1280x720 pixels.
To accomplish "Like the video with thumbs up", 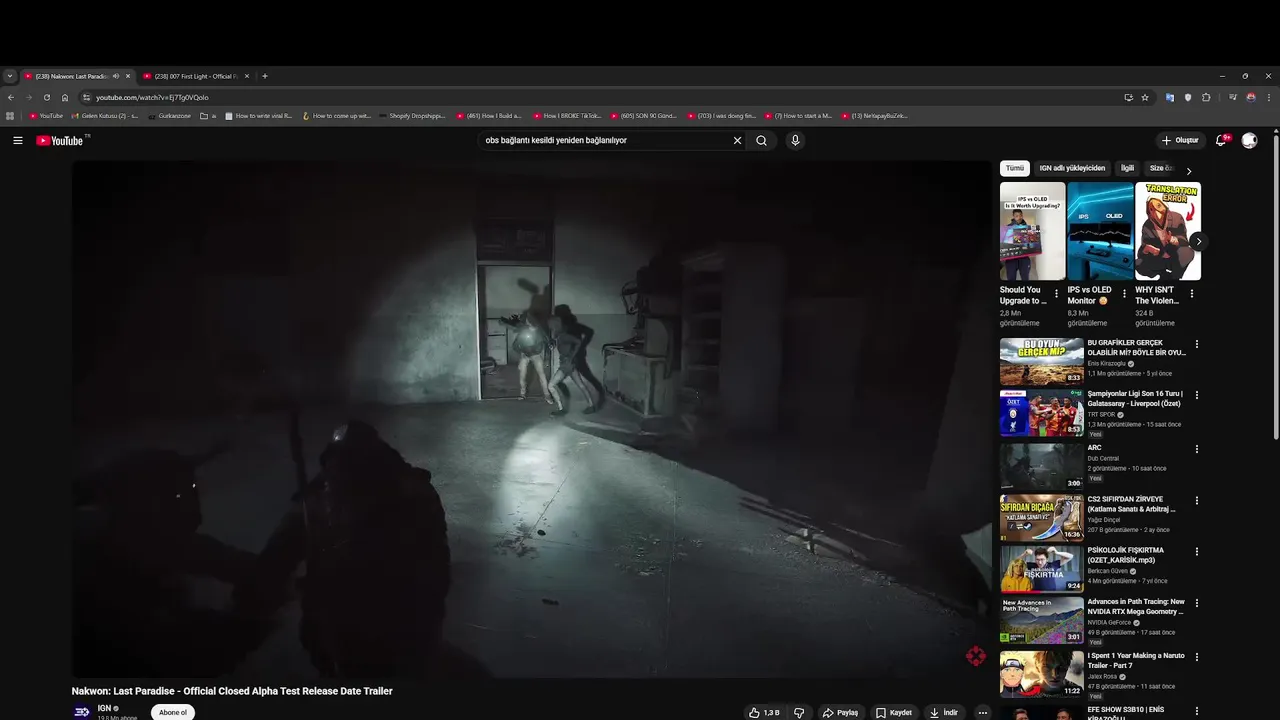I will [x=765, y=713].
